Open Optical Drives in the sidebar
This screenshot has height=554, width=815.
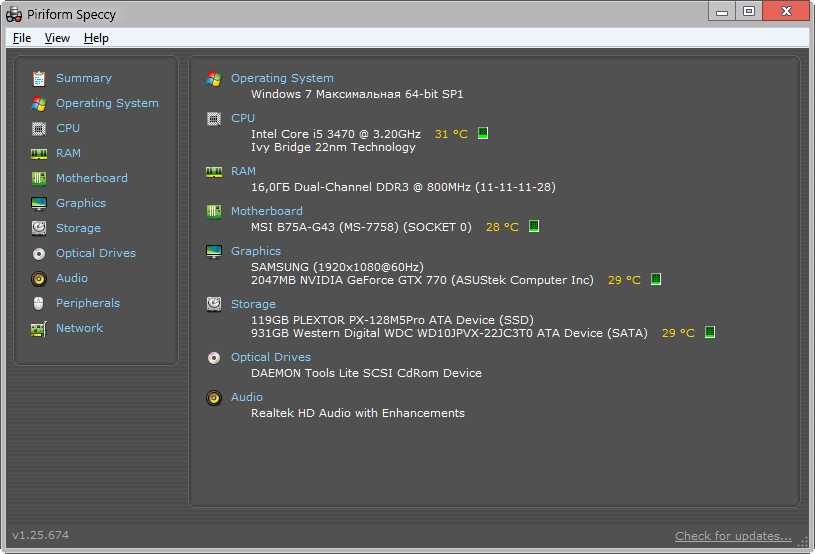click(x=96, y=253)
